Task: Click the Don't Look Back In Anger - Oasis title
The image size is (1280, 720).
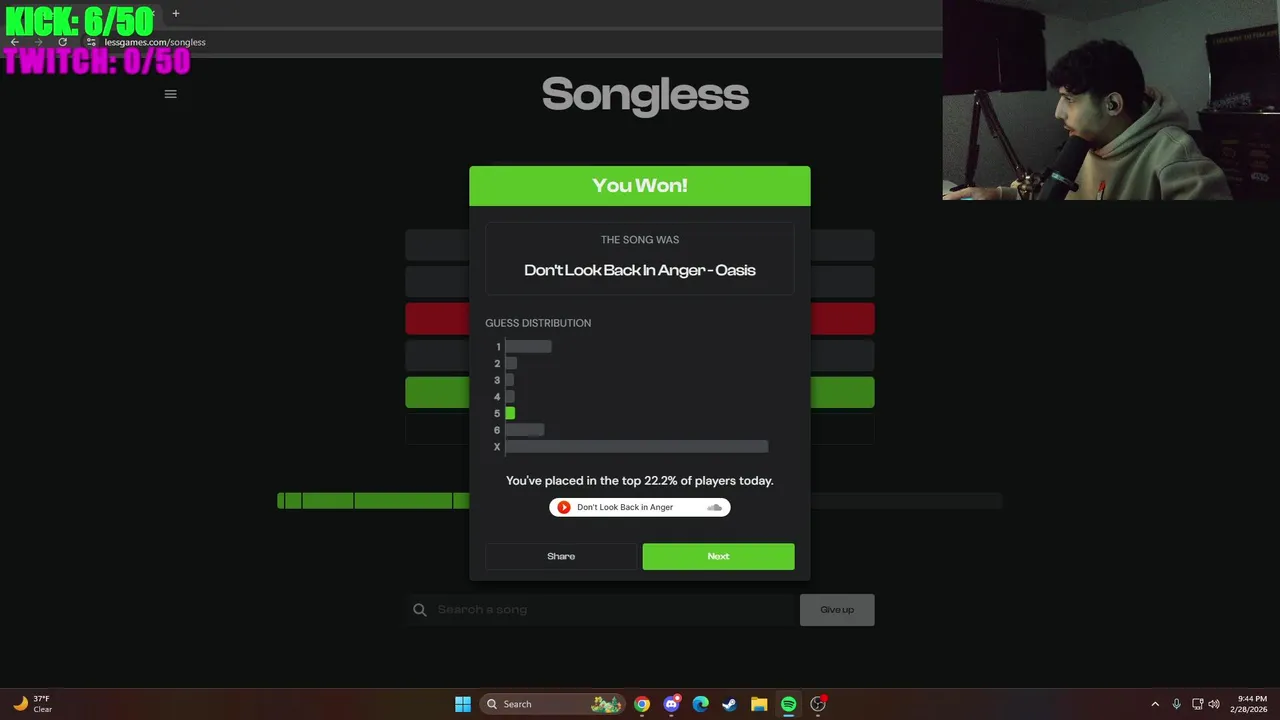Action: click(640, 270)
